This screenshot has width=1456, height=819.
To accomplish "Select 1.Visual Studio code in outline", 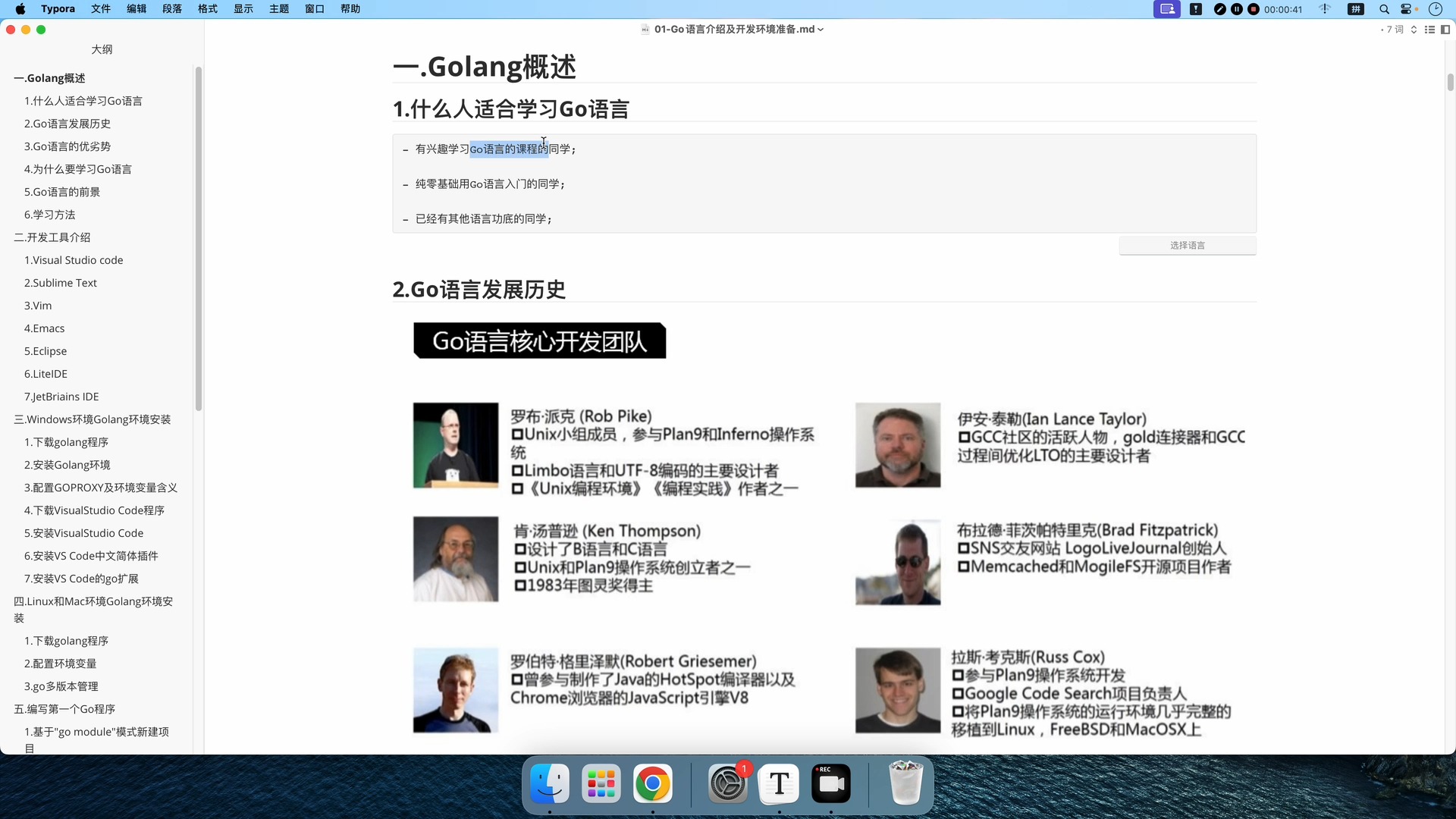I will pyautogui.click(x=74, y=260).
